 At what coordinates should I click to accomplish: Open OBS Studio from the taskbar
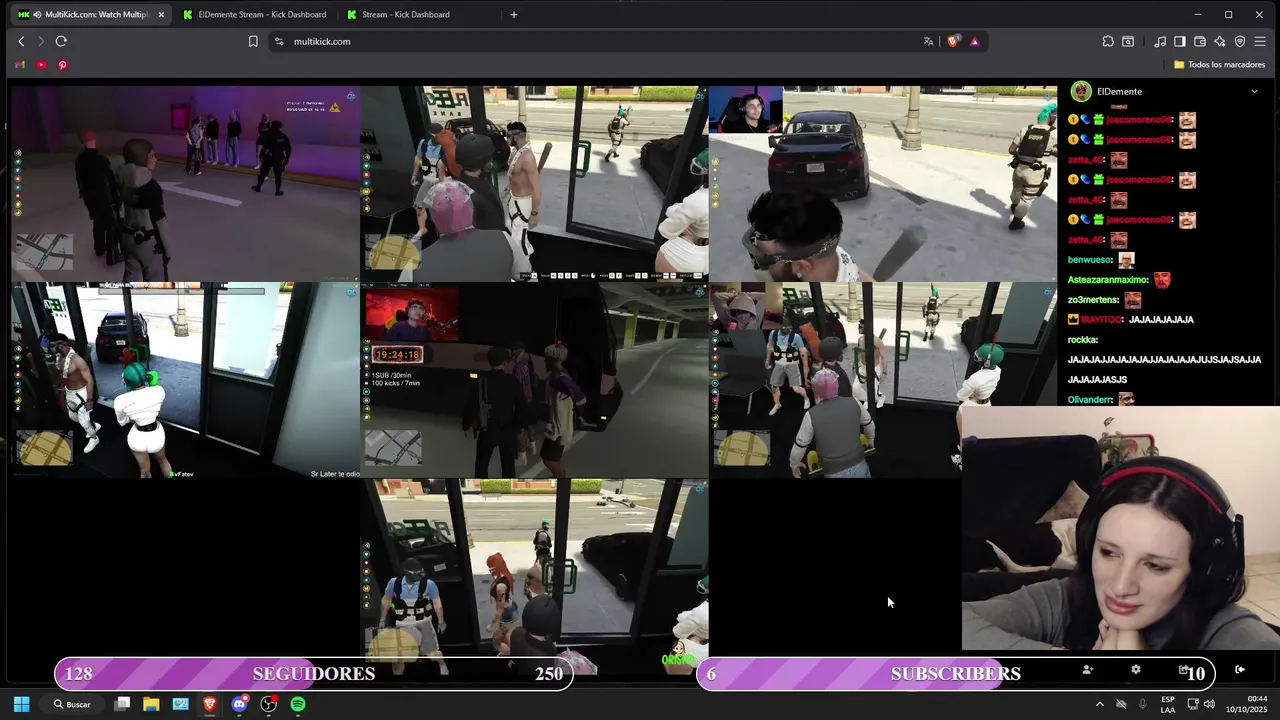click(269, 704)
